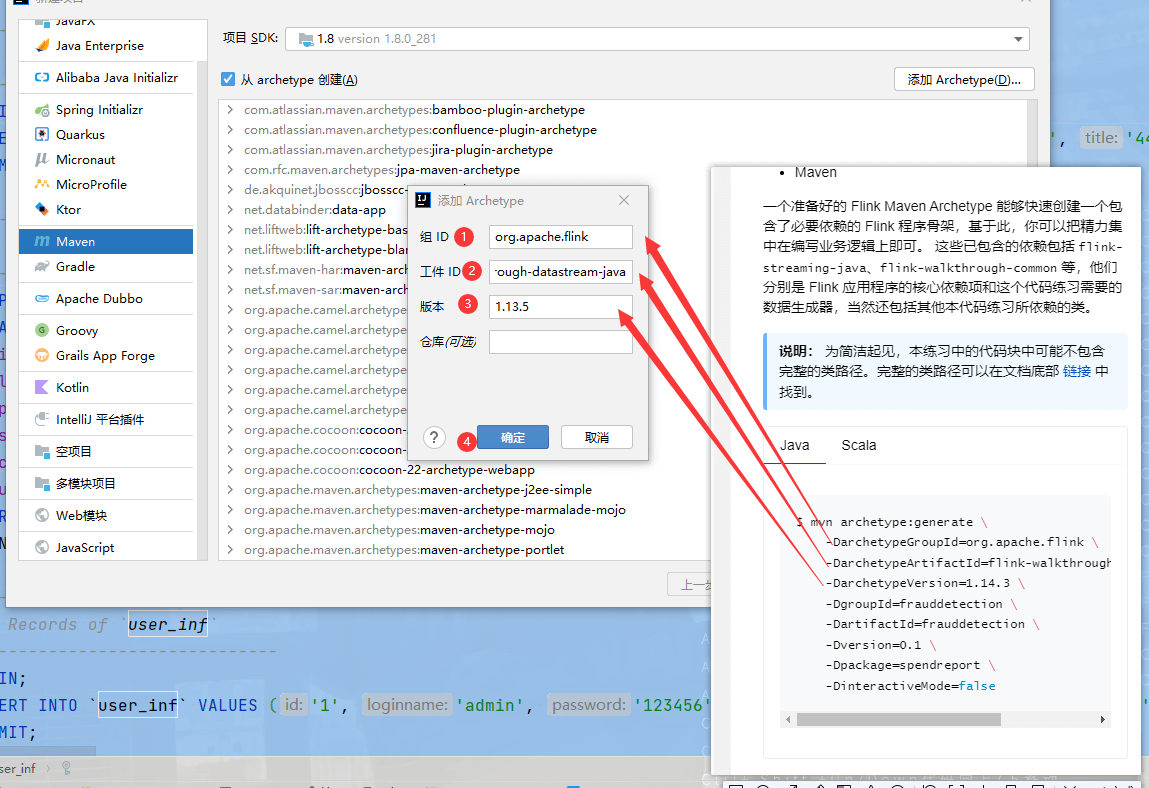
Task: Expand maven-archetype-portlet entry
Action: [230, 550]
